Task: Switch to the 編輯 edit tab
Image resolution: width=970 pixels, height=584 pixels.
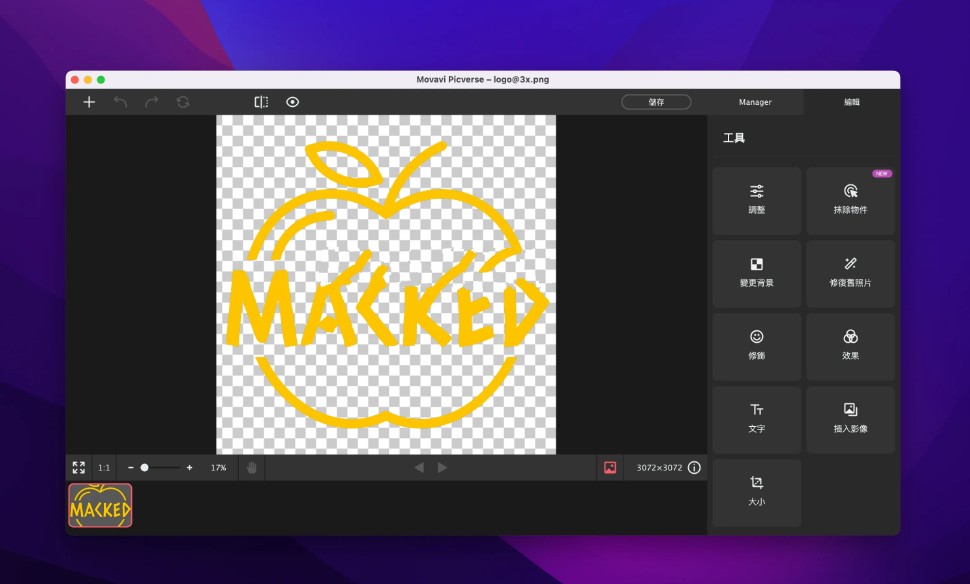Action: click(852, 102)
